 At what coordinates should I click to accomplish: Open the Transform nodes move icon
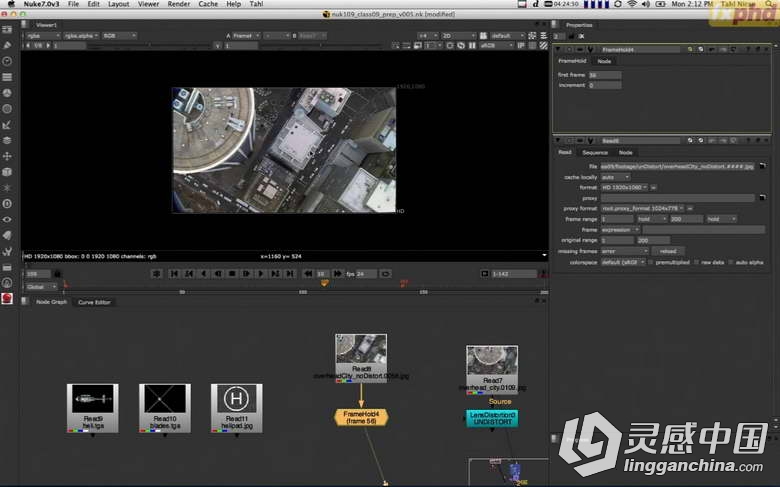tap(7, 156)
